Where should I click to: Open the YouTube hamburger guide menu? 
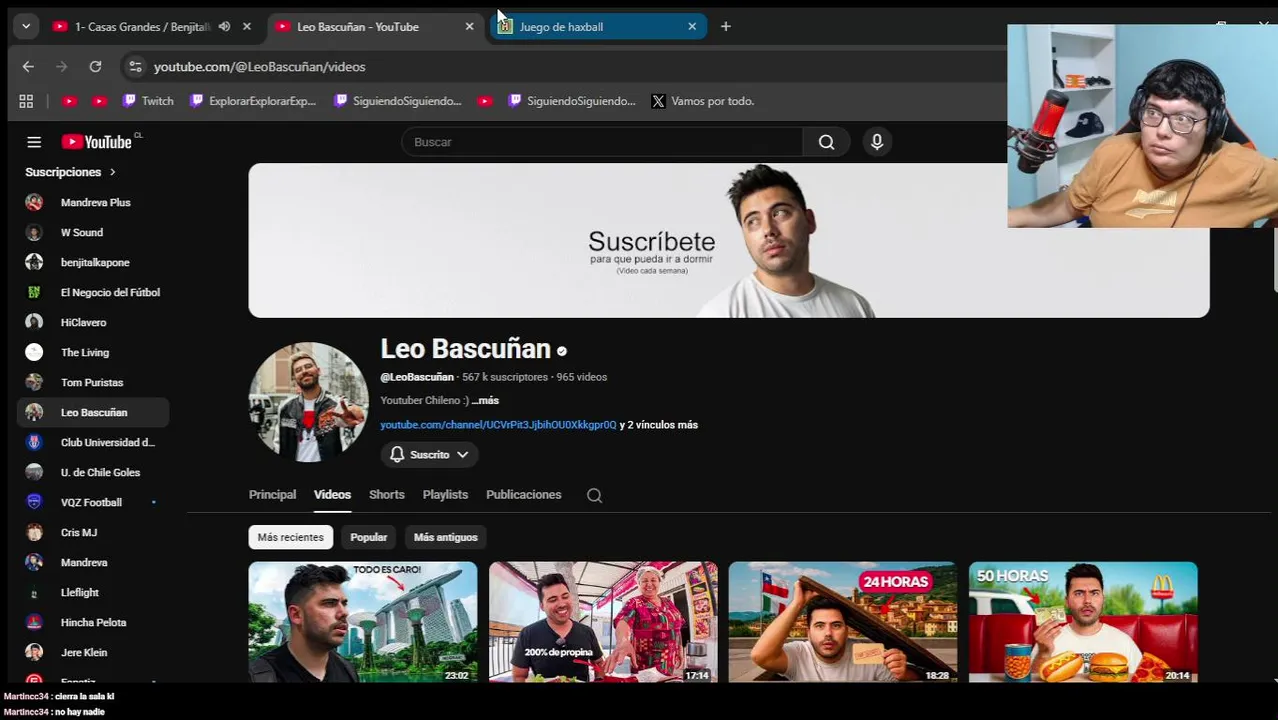34,142
